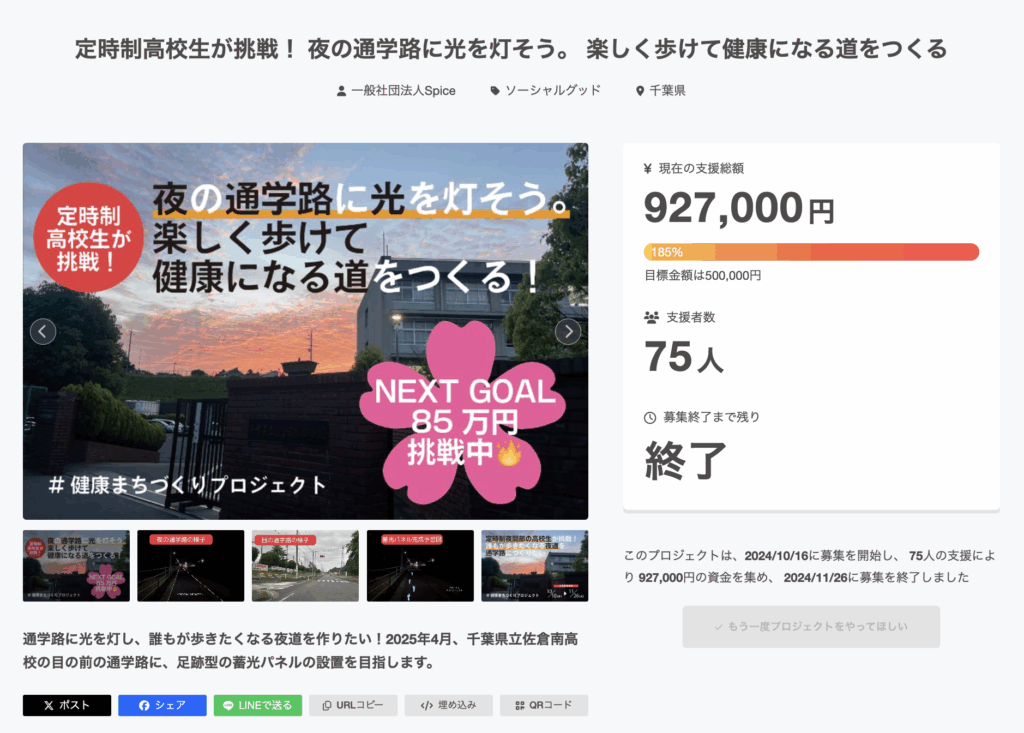Open organizer 一般社団法人Spice profile
This screenshot has width=1024, height=733.
tap(396, 91)
